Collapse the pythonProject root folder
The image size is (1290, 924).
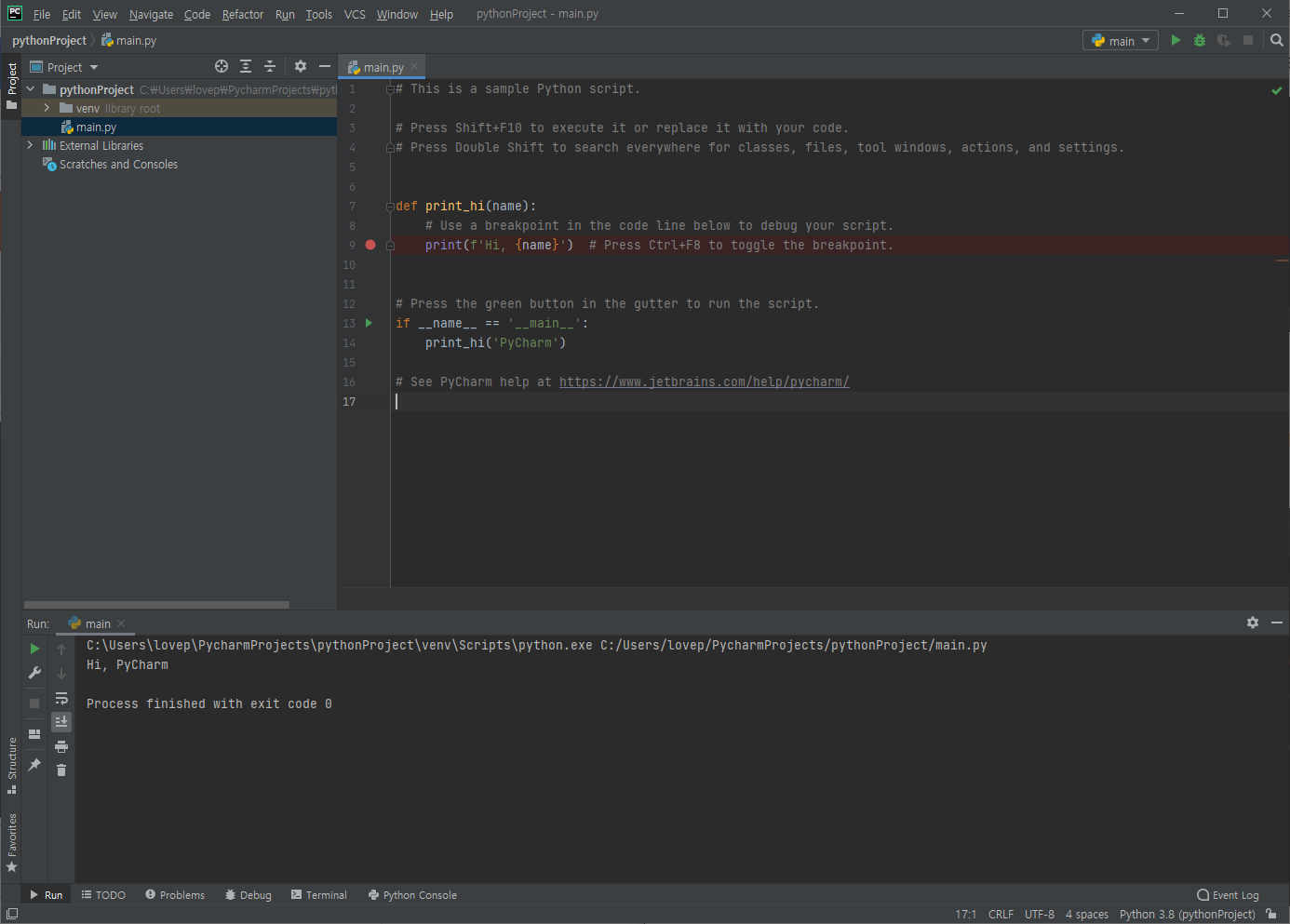(x=31, y=89)
